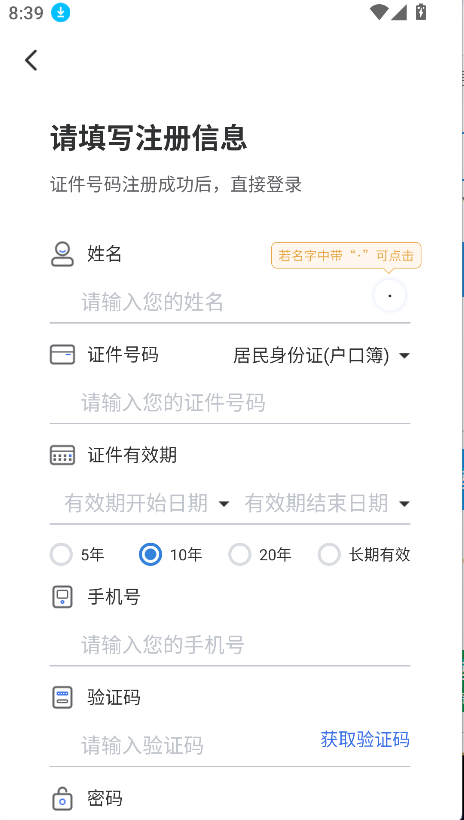Click the 获取验证码 link

(x=365, y=739)
